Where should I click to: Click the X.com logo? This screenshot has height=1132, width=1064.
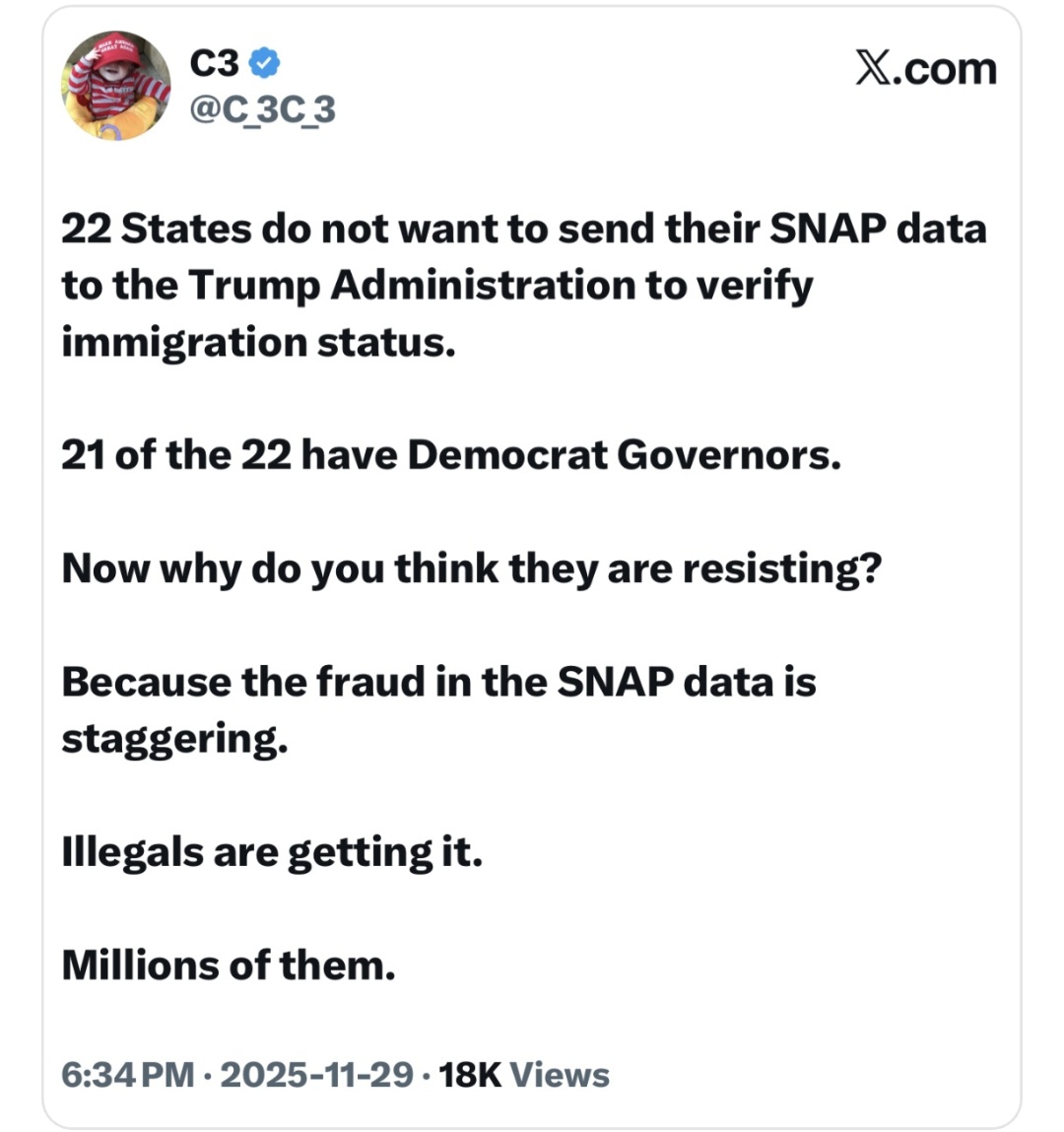coord(925,68)
